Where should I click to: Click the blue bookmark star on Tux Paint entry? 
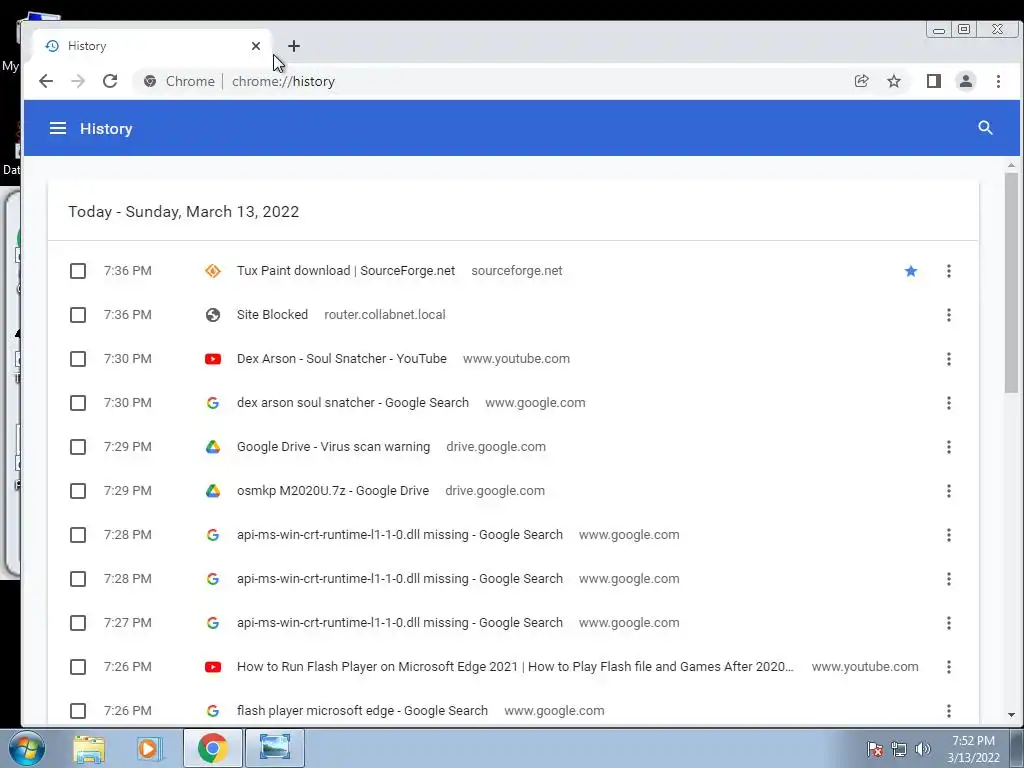pyautogui.click(x=911, y=271)
